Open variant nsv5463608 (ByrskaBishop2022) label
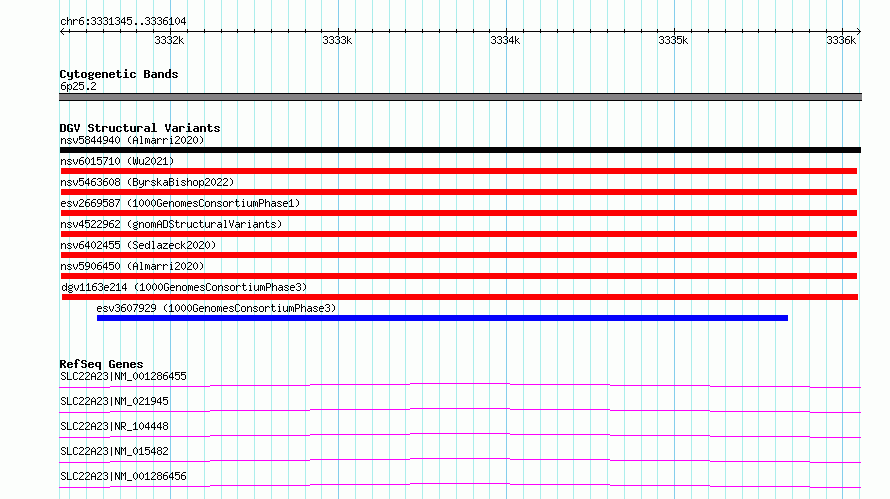The width and height of the screenshot is (890, 499). (x=147, y=182)
